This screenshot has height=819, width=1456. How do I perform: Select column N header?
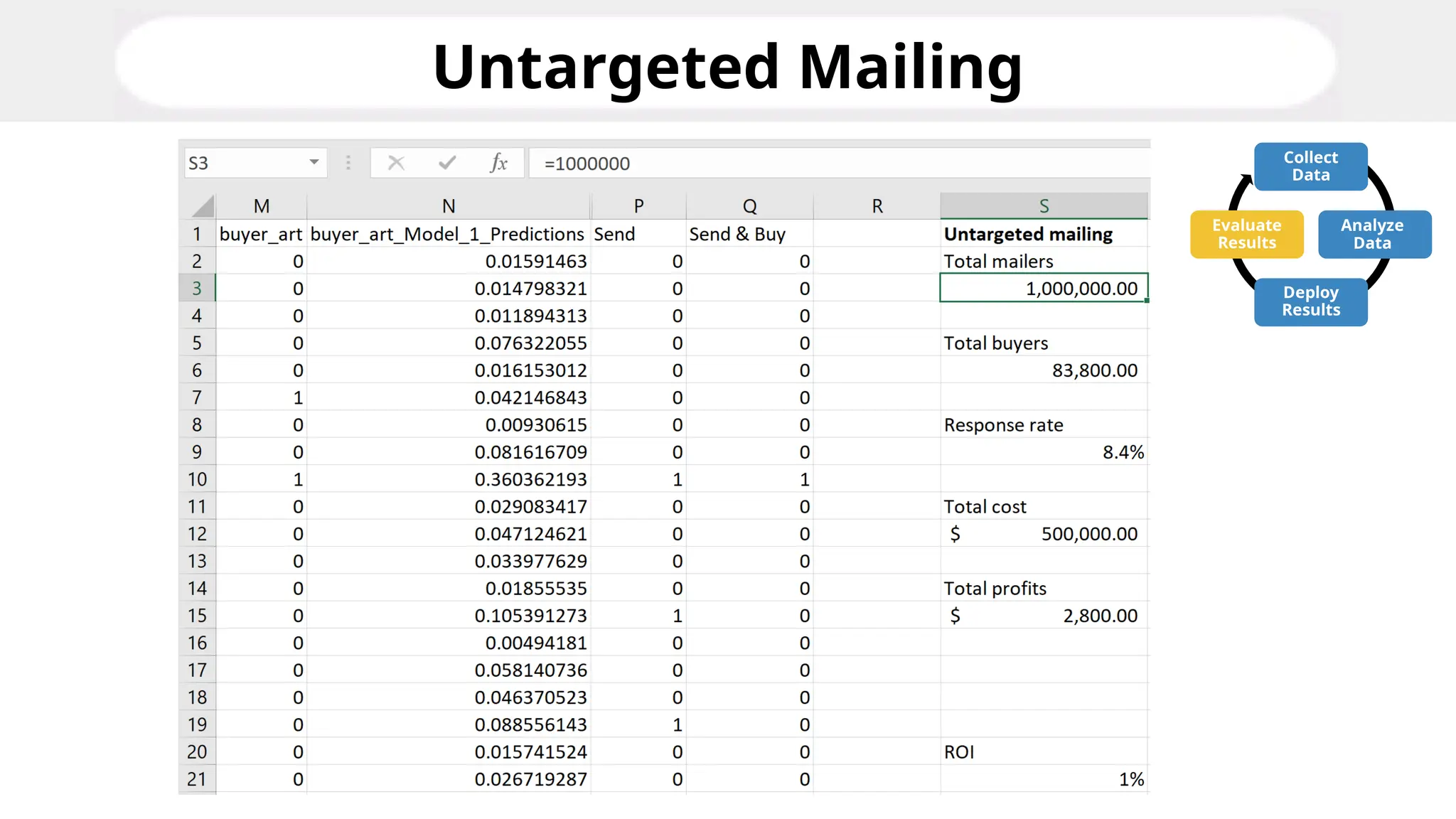448,206
